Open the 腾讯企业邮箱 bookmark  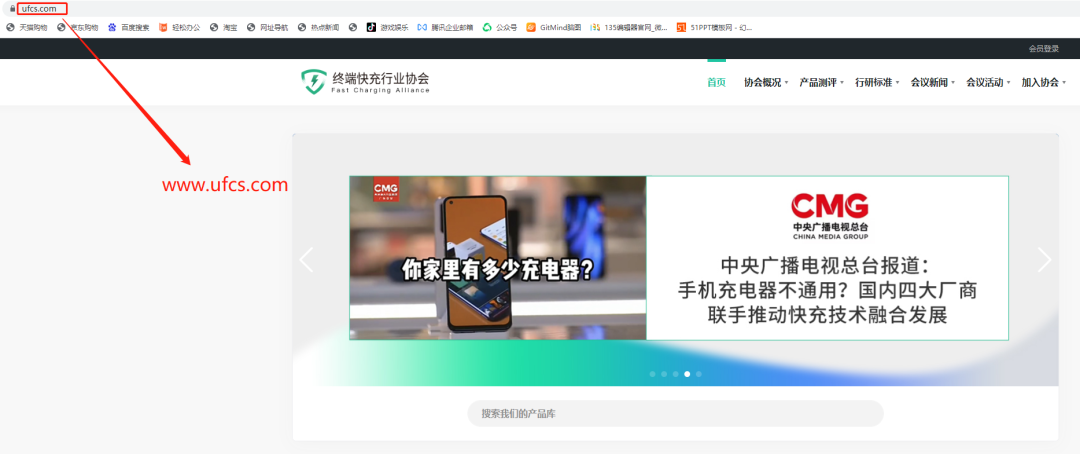446,28
